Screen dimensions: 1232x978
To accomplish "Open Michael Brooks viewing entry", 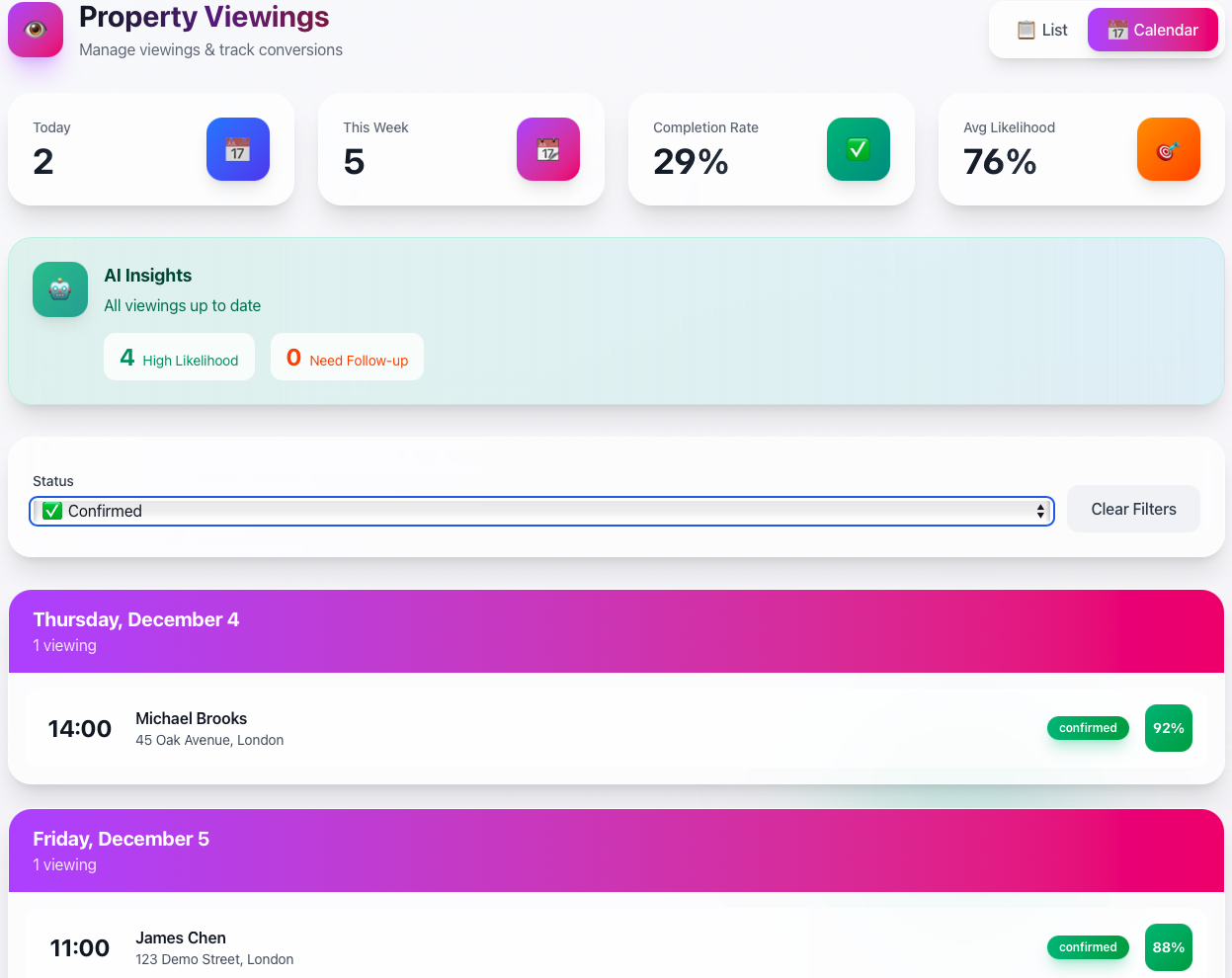I will click(x=192, y=728).
